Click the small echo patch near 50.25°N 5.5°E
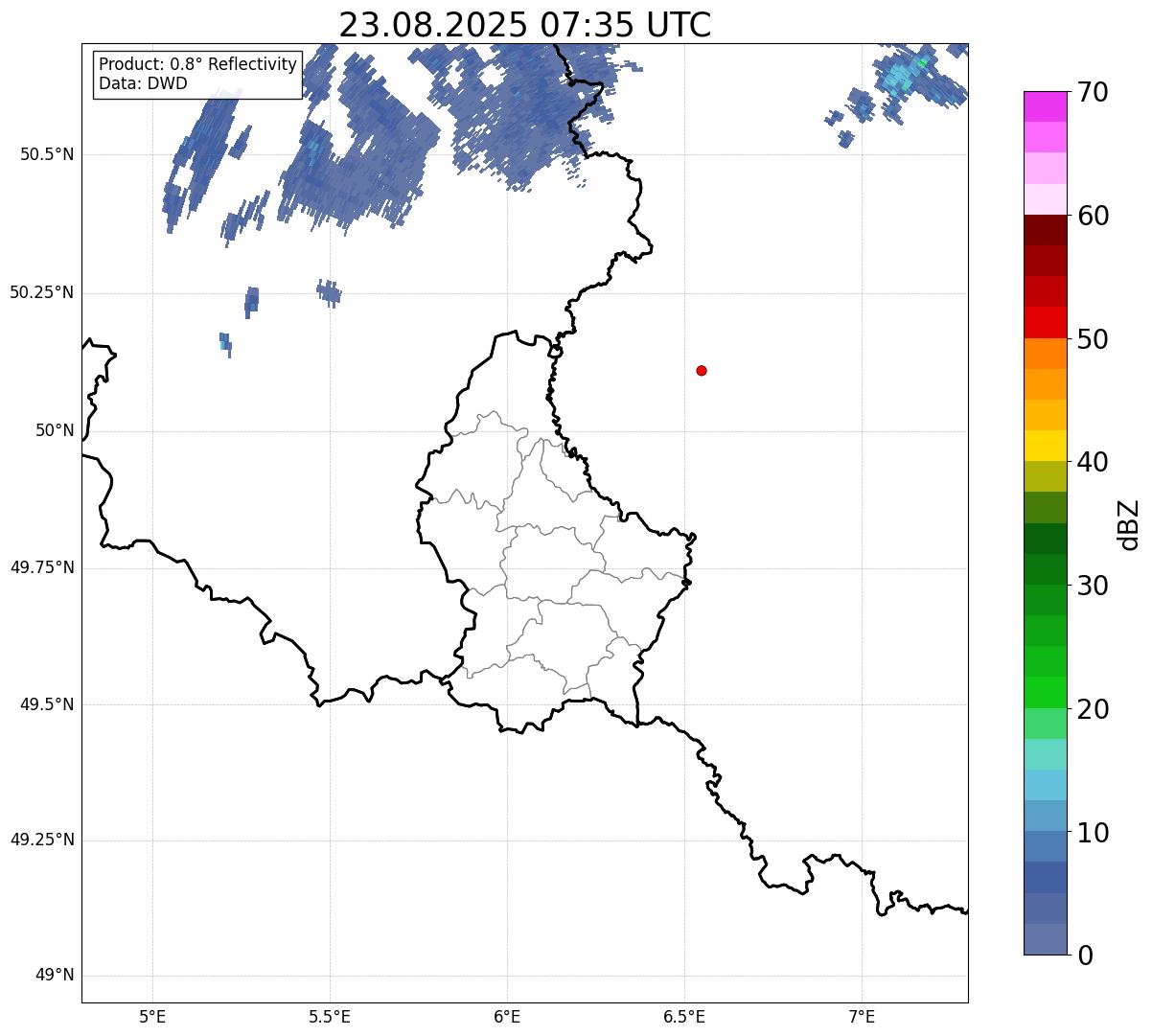 coord(329,291)
